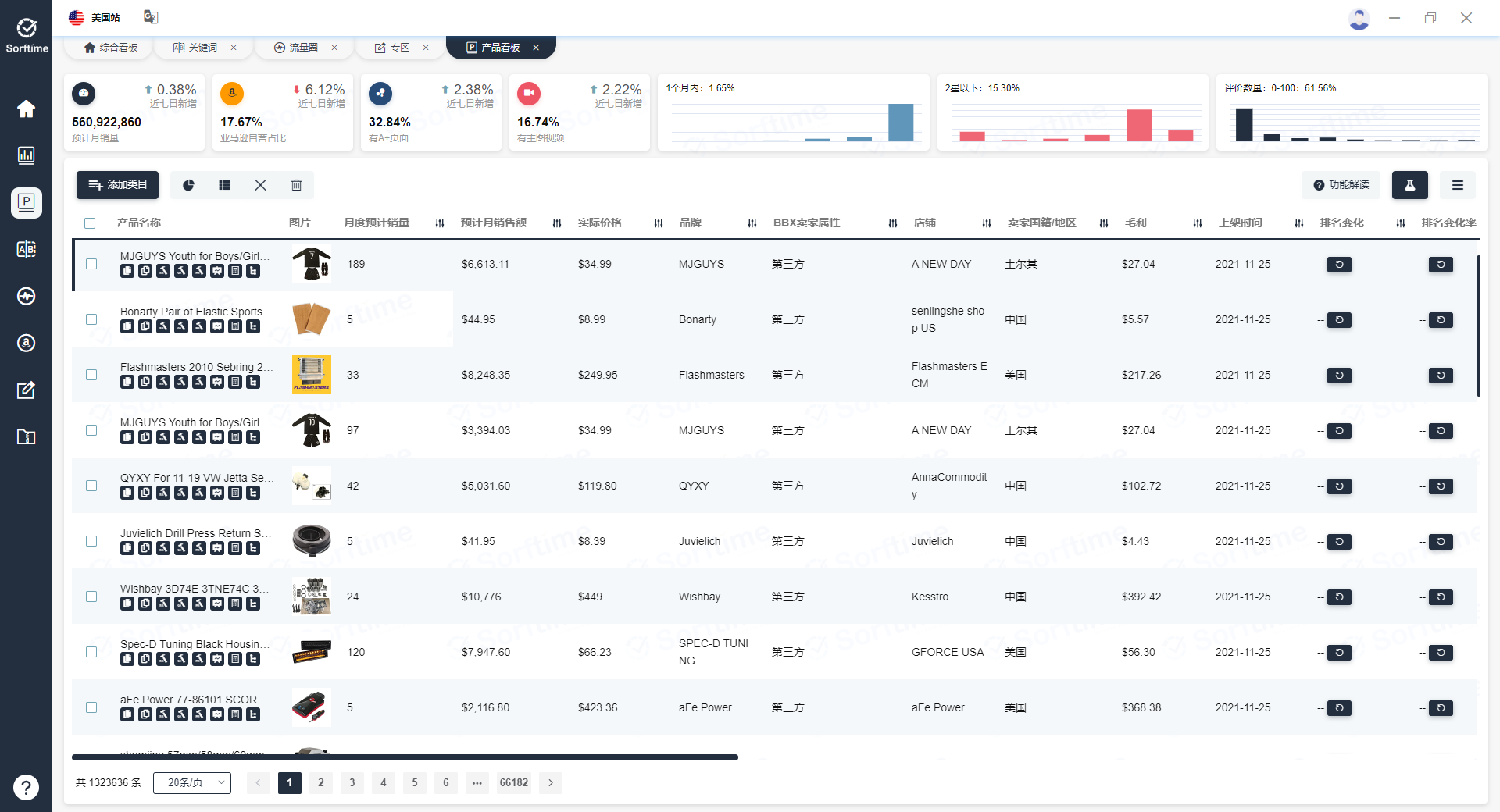Screen dimensions: 1500x812
Task: Click the tallest blue bar in 1个月内 chart
Action: (x=901, y=123)
